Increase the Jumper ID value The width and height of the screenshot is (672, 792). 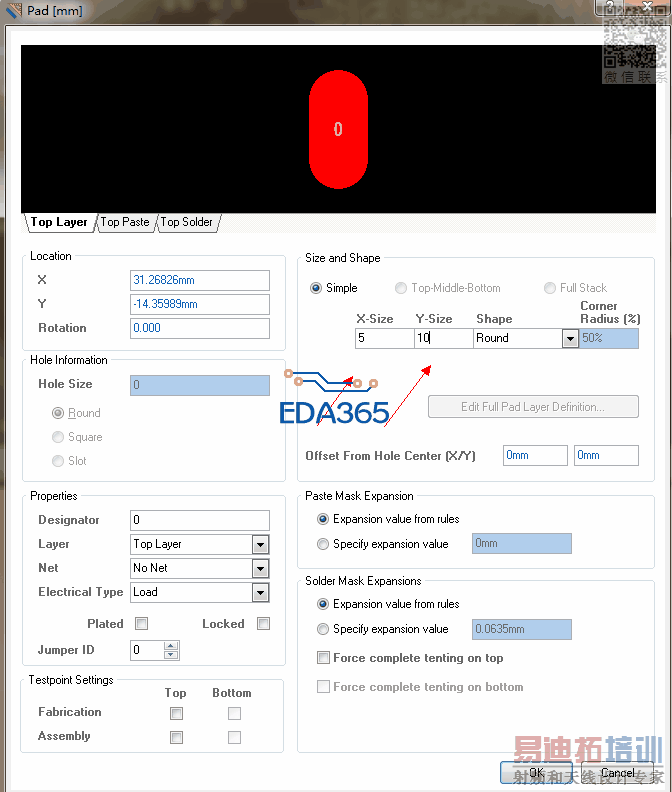(171, 646)
